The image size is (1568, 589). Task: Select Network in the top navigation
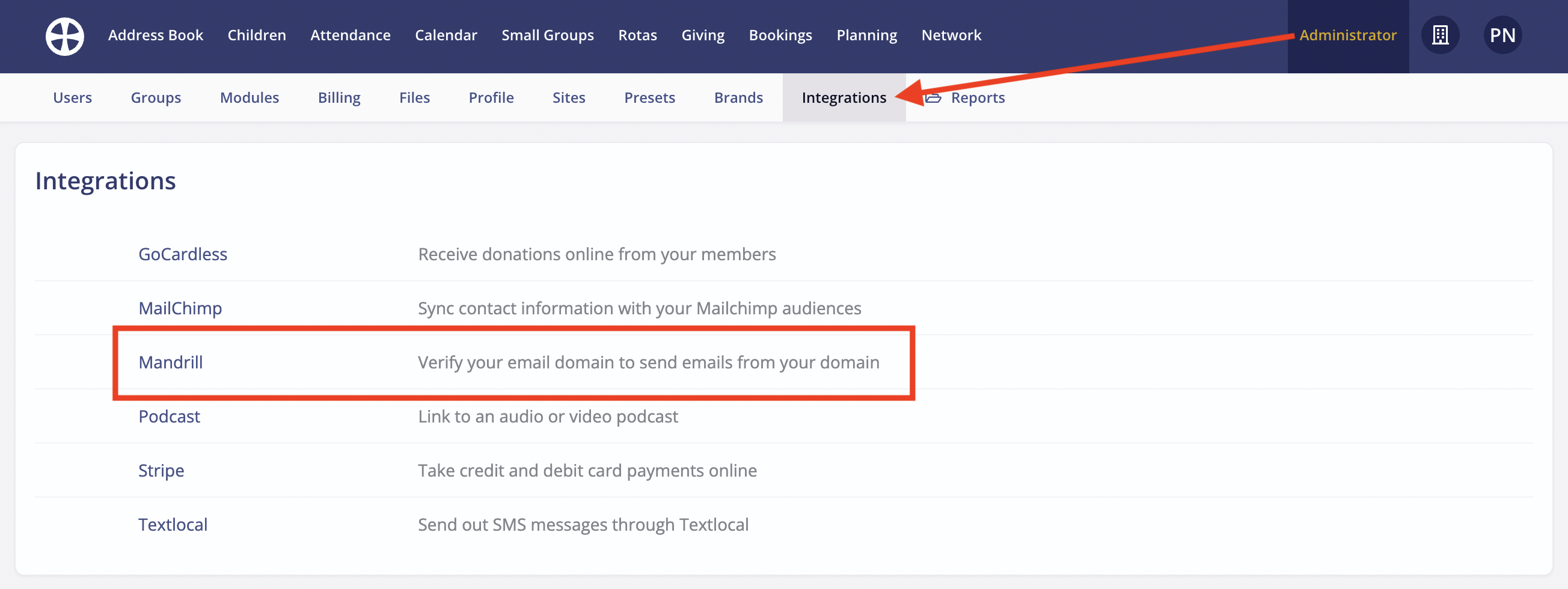click(x=951, y=35)
